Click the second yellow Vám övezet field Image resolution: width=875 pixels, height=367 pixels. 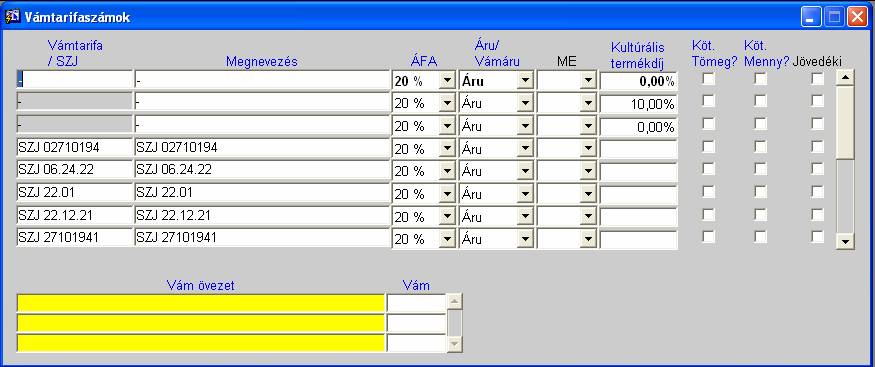point(201,323)
